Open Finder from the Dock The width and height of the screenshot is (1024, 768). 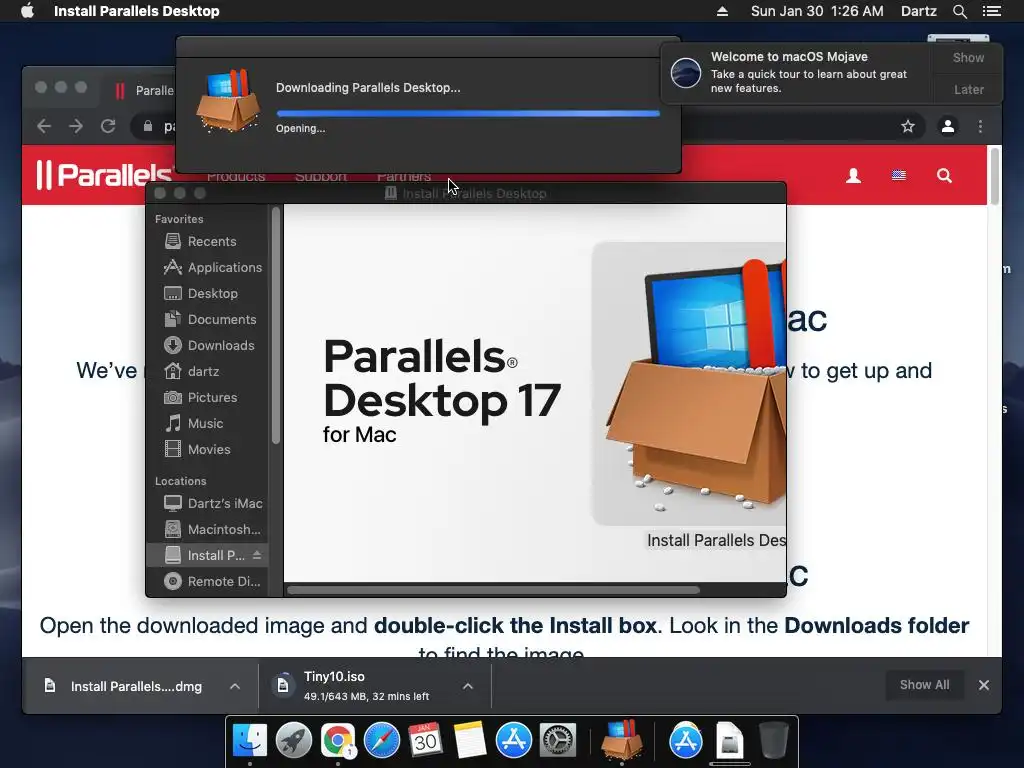[x=250, y=740]
